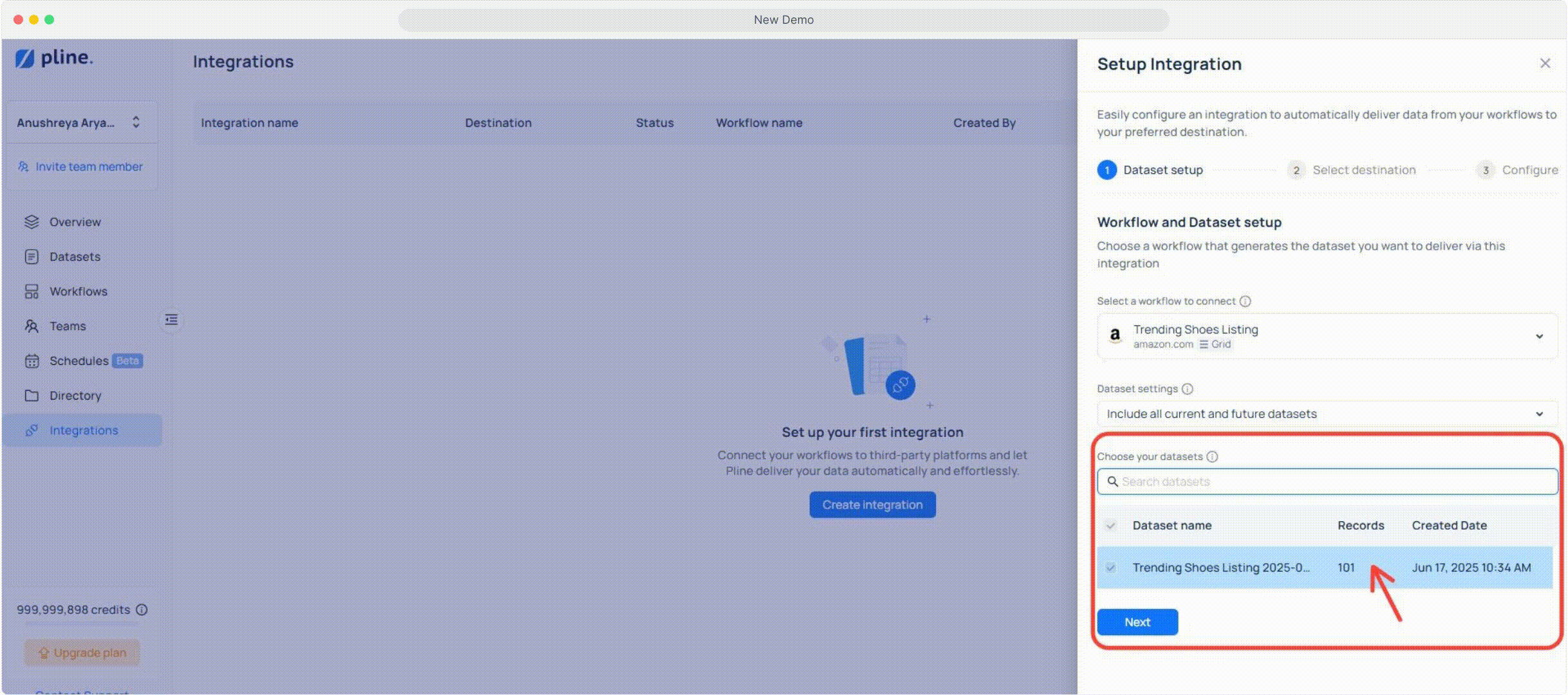Viewport: 1568px width, 695px height.
Task: Open the Overview layers icon
Action: coord(32,222)
